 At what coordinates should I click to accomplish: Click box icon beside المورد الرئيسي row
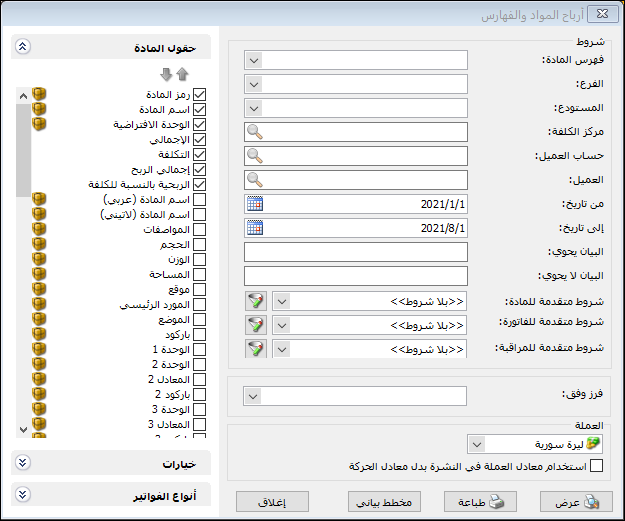click(x=39, y=304)
